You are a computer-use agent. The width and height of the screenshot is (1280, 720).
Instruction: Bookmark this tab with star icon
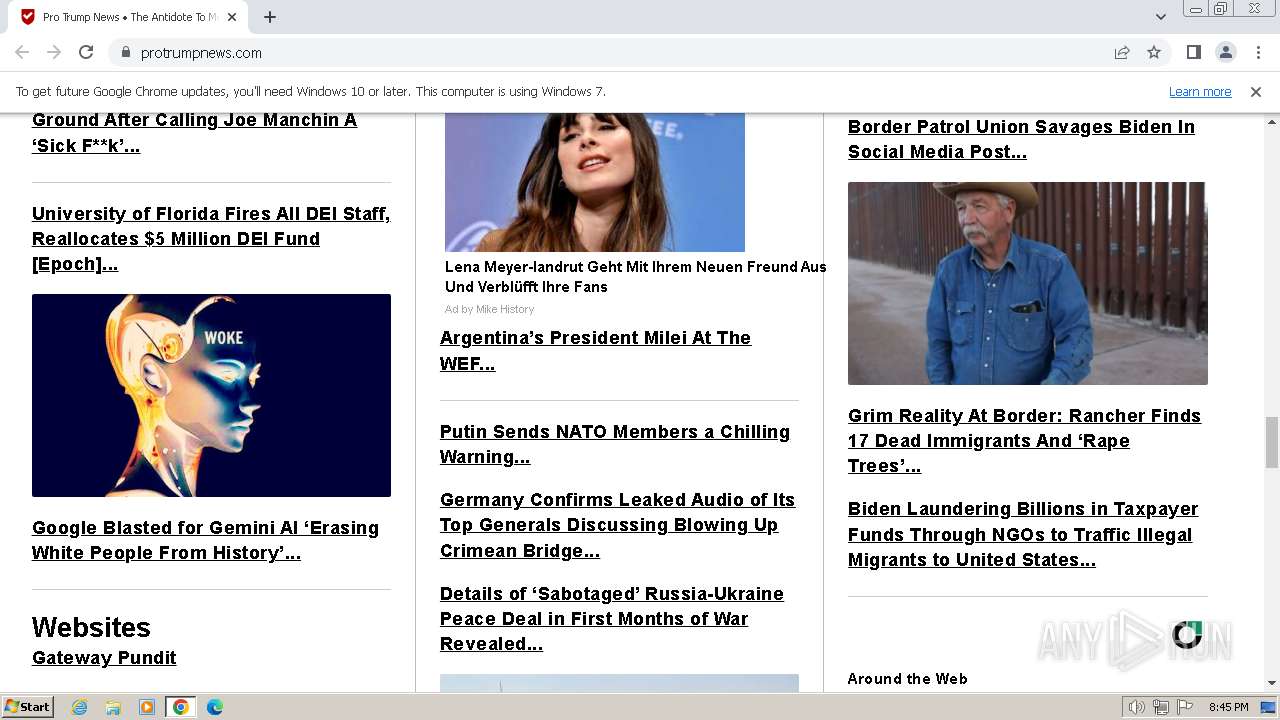coord(1154,52)
